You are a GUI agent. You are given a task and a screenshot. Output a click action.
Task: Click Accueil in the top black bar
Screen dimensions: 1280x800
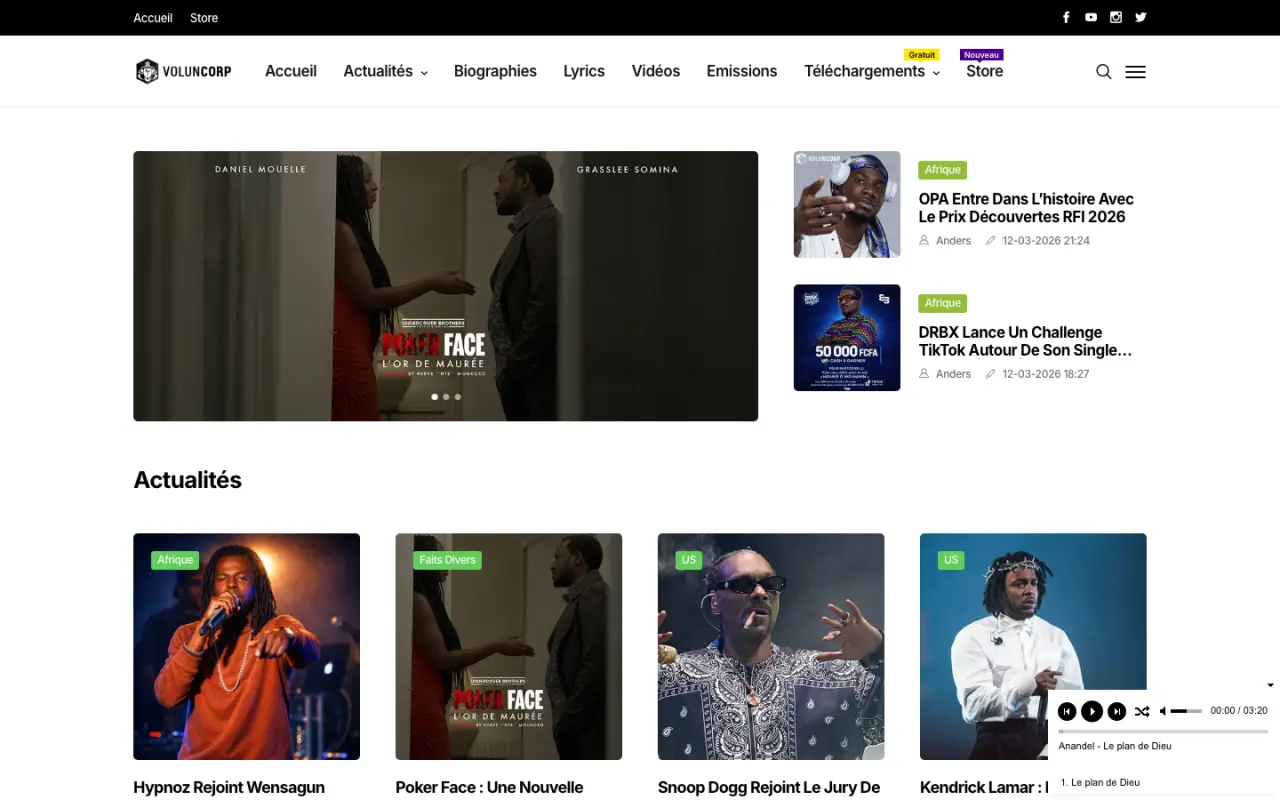153,18
